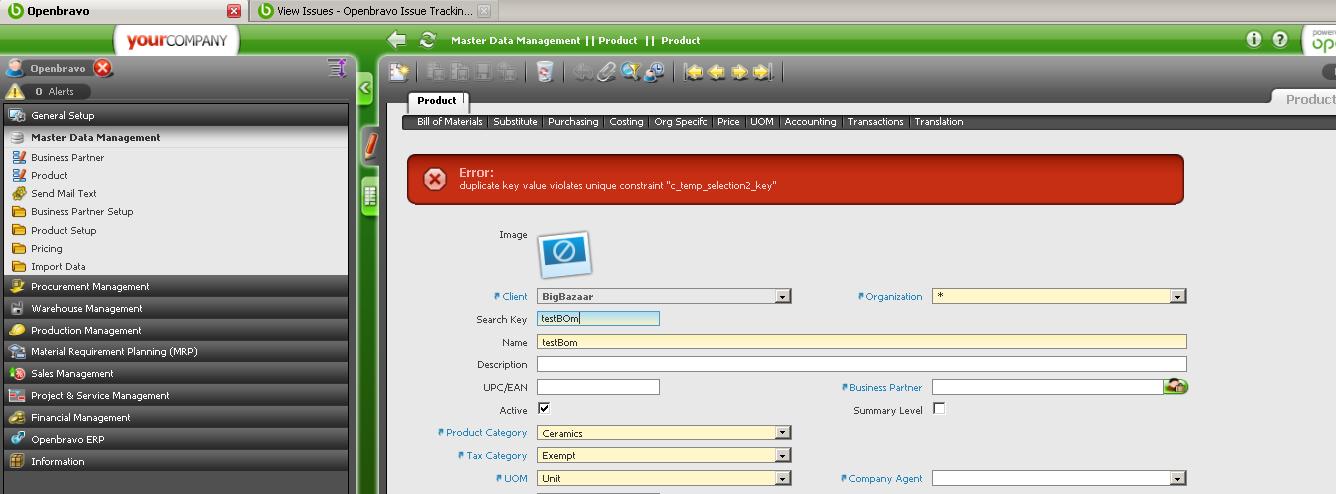Open the Purchasing tab
Viewport: 1336px width, 494px height.
[x=573, y=122]
